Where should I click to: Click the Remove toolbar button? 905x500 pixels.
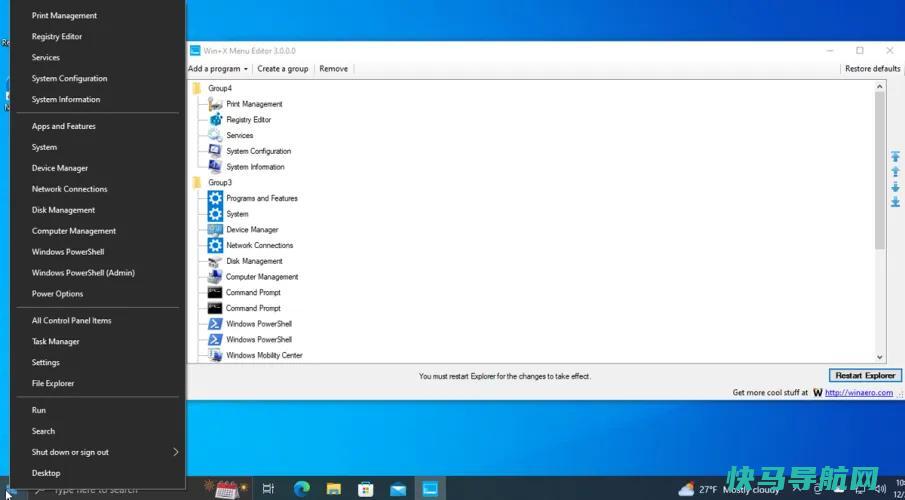pos(334,69)
